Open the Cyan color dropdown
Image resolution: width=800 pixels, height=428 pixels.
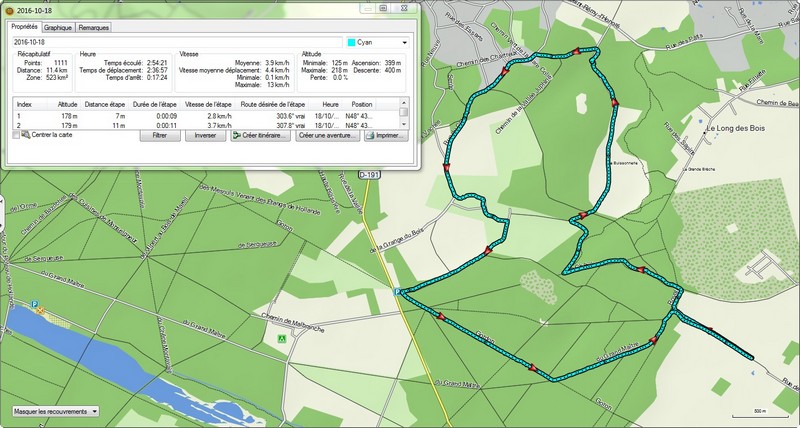377,42
